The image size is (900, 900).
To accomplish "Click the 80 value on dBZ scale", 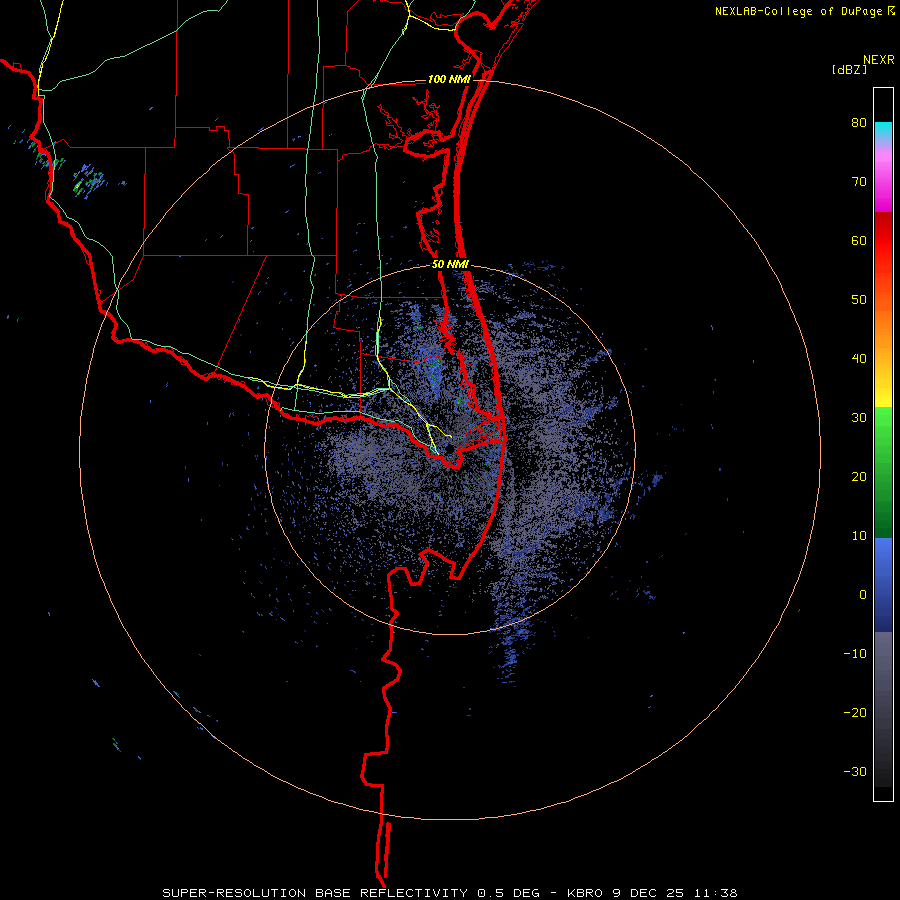I will (x=859, y=123).
